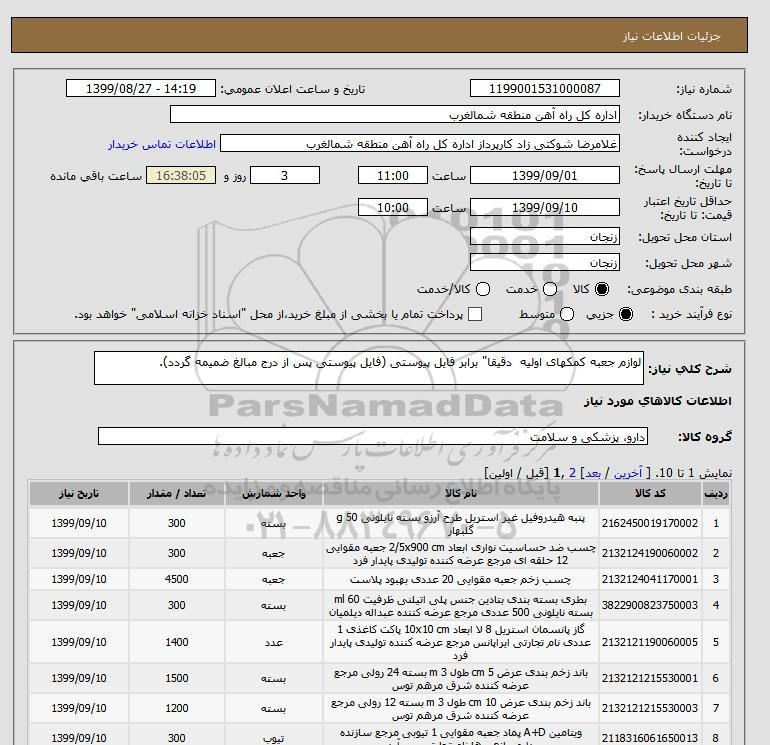The width and height of the screenshot is (770, 745).
Task: Click the remaining time countdown 16:38:05
Action: pos(181,175)
